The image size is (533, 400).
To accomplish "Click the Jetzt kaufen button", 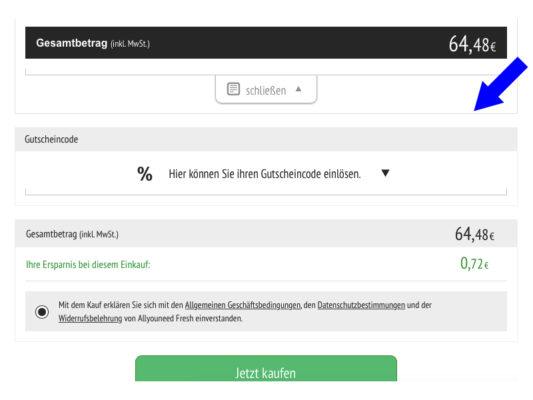I will coord(266,369).
